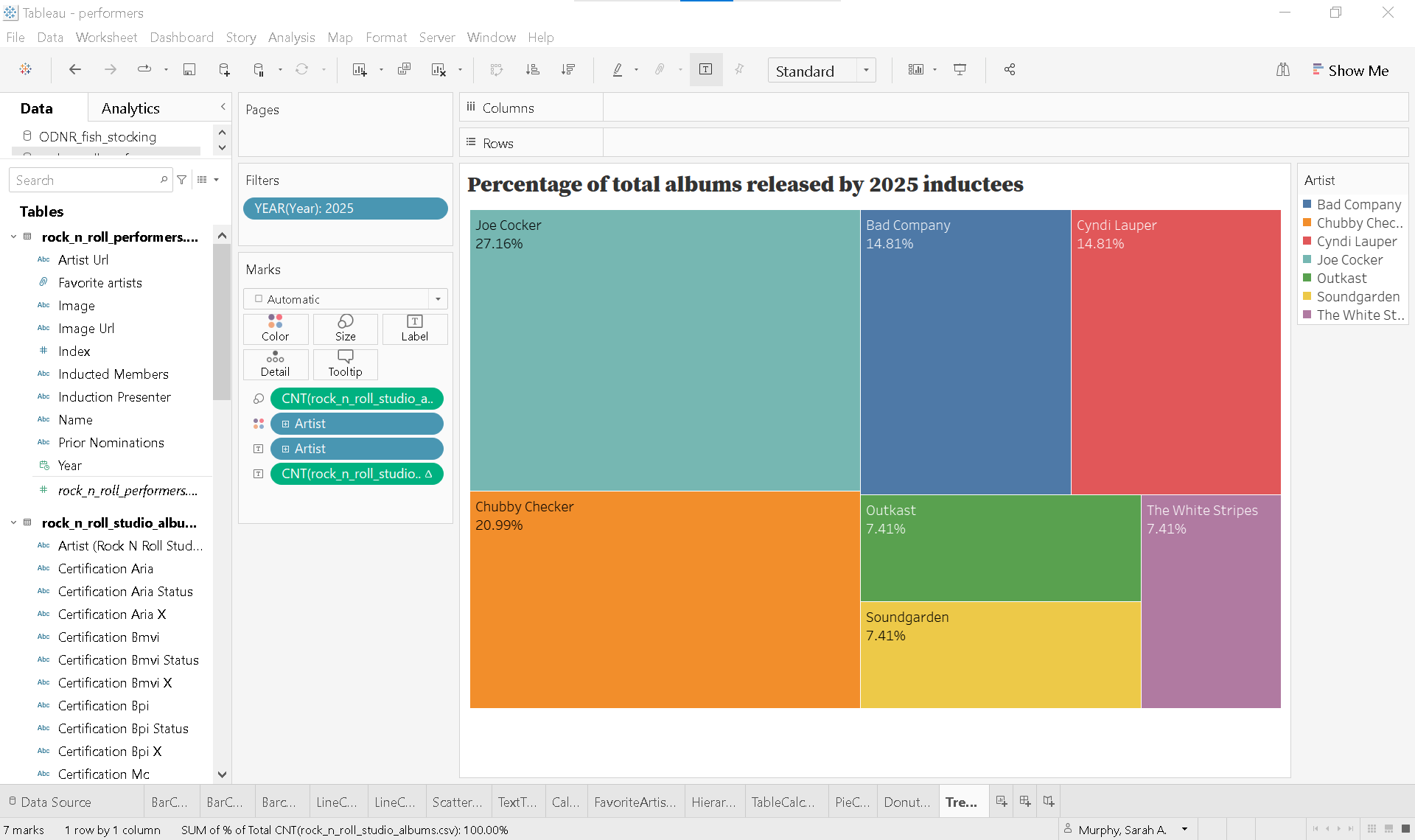Open the Color marks card
This screenshot has height=840, width=1415.
275,328
